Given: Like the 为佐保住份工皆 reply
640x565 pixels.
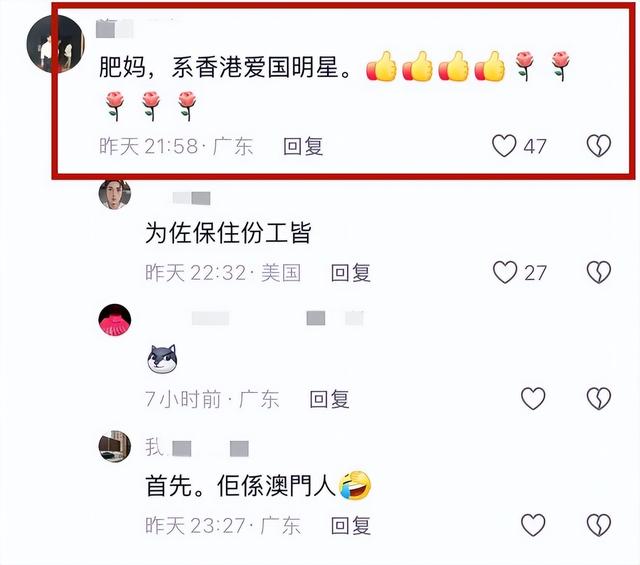Looking at the screenshot, I should click(505, 272).
